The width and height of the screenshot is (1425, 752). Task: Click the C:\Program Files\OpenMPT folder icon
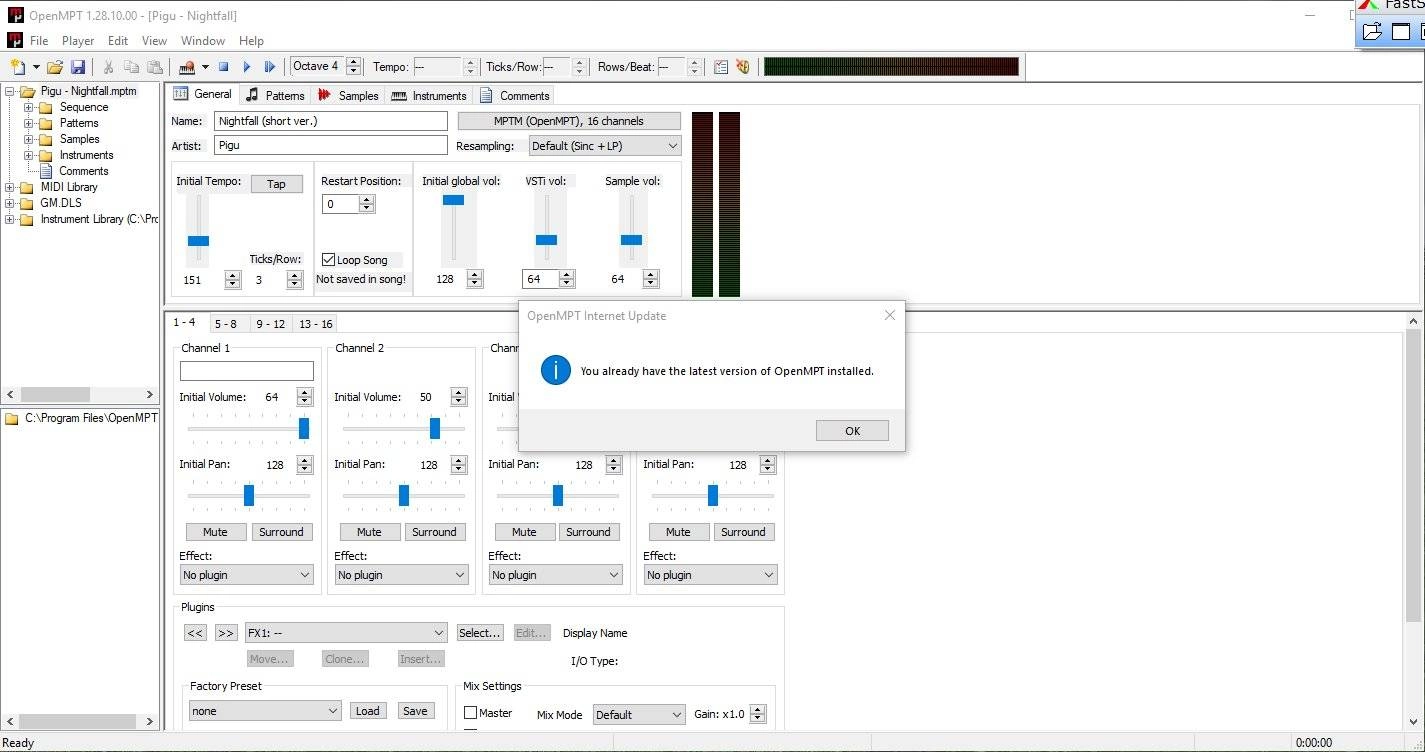click(x=12, y=418)
